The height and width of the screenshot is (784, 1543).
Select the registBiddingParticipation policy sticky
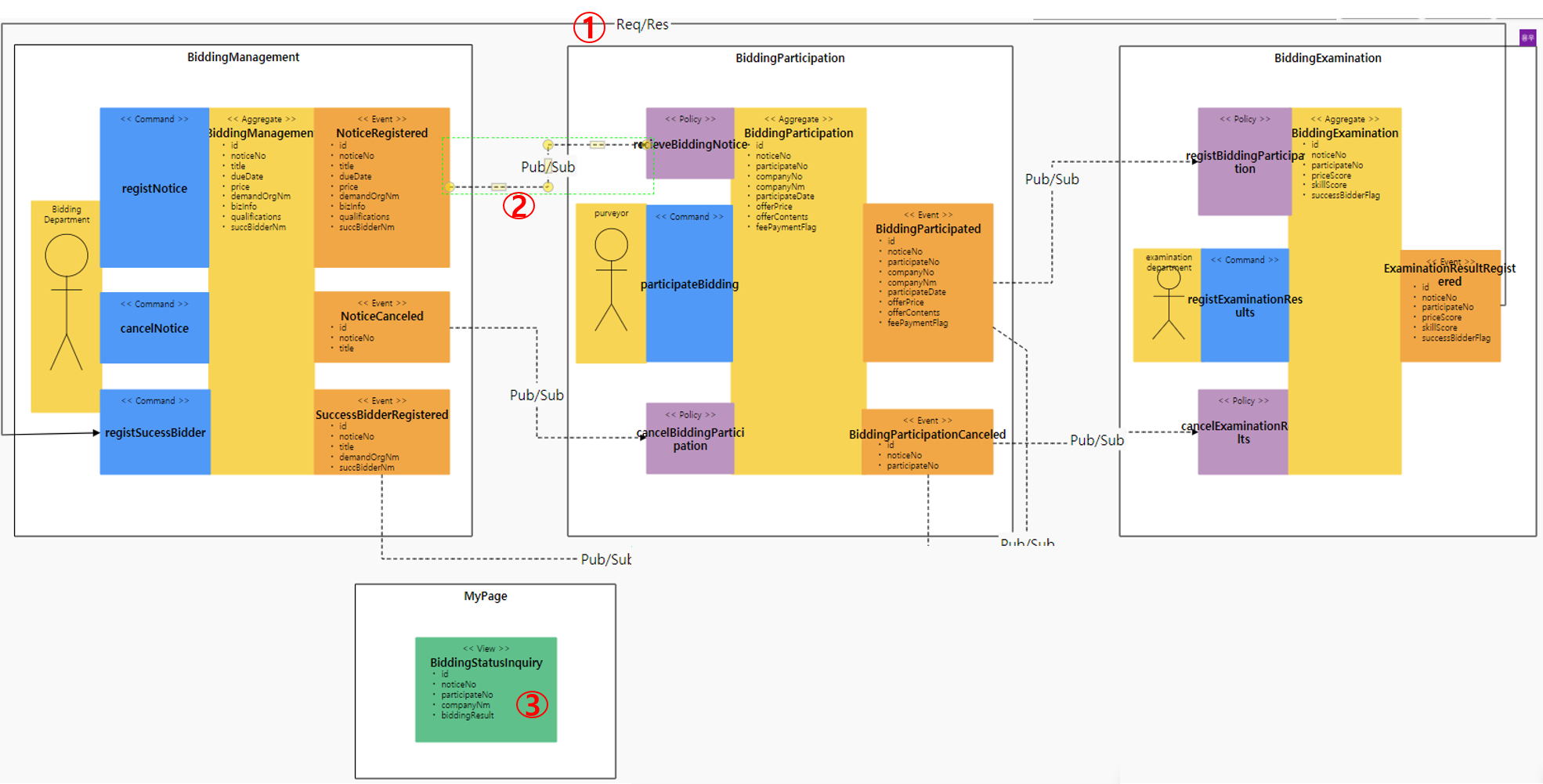coord(1245,161)
